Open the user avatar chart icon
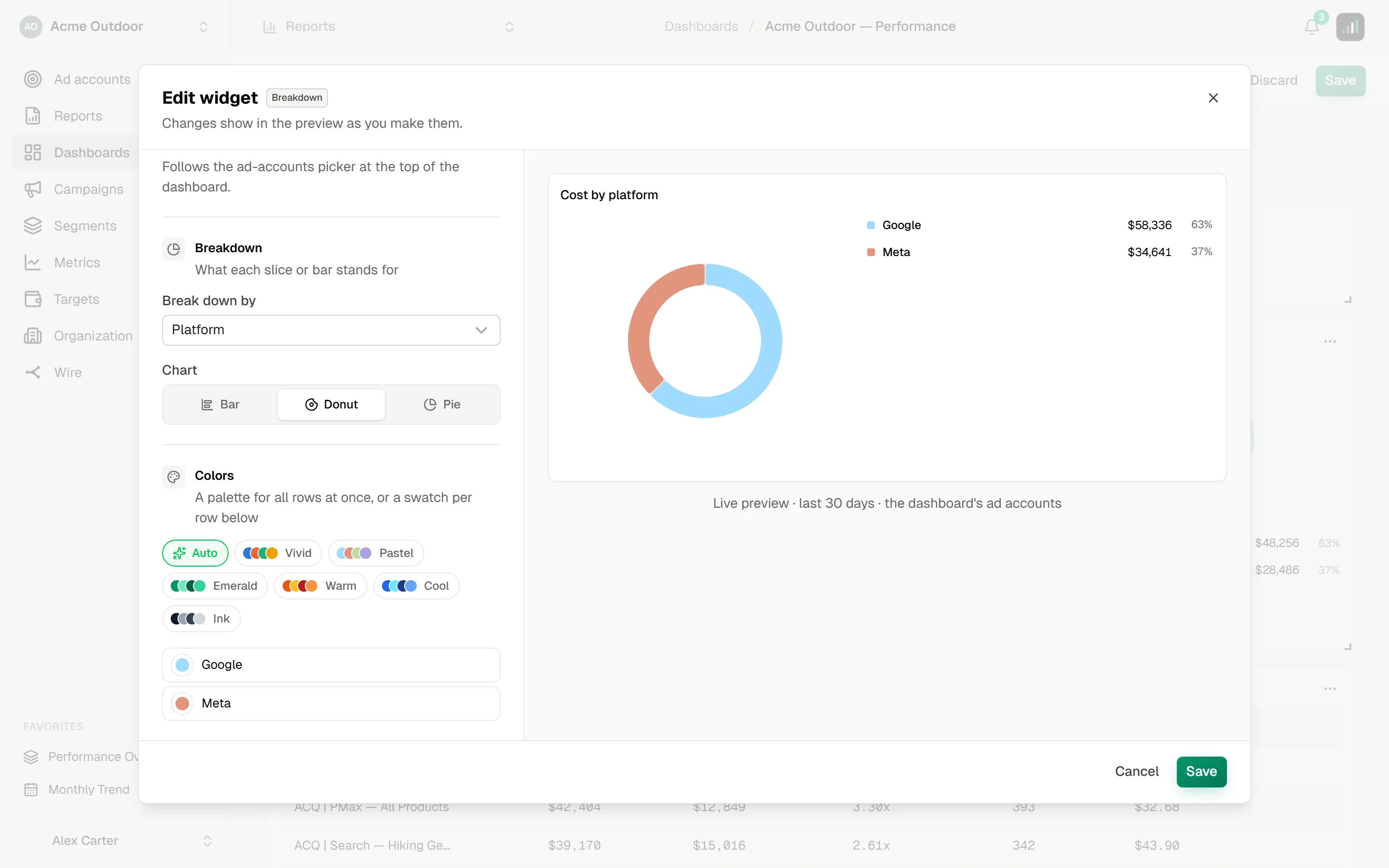 point(1350,27)
